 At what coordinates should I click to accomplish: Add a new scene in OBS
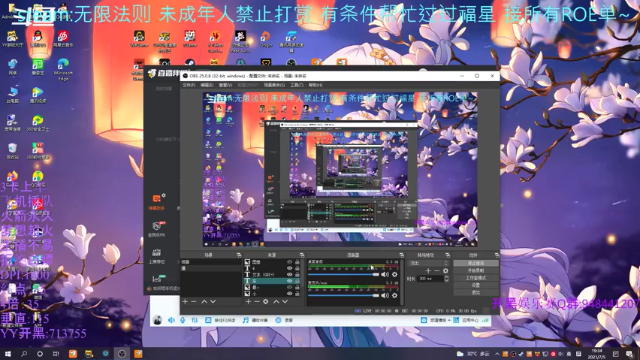[x=185, y=302]
